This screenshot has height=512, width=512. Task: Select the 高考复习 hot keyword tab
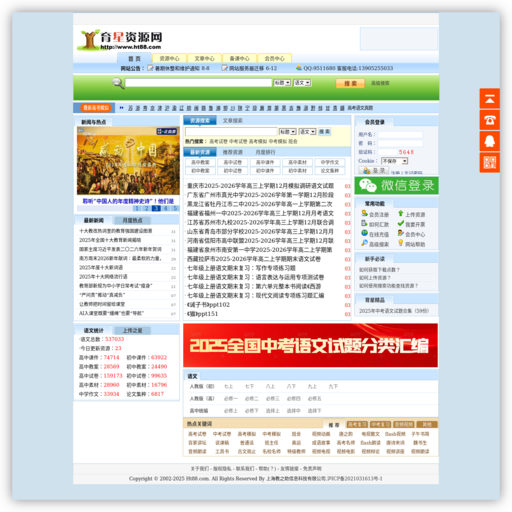357,424
